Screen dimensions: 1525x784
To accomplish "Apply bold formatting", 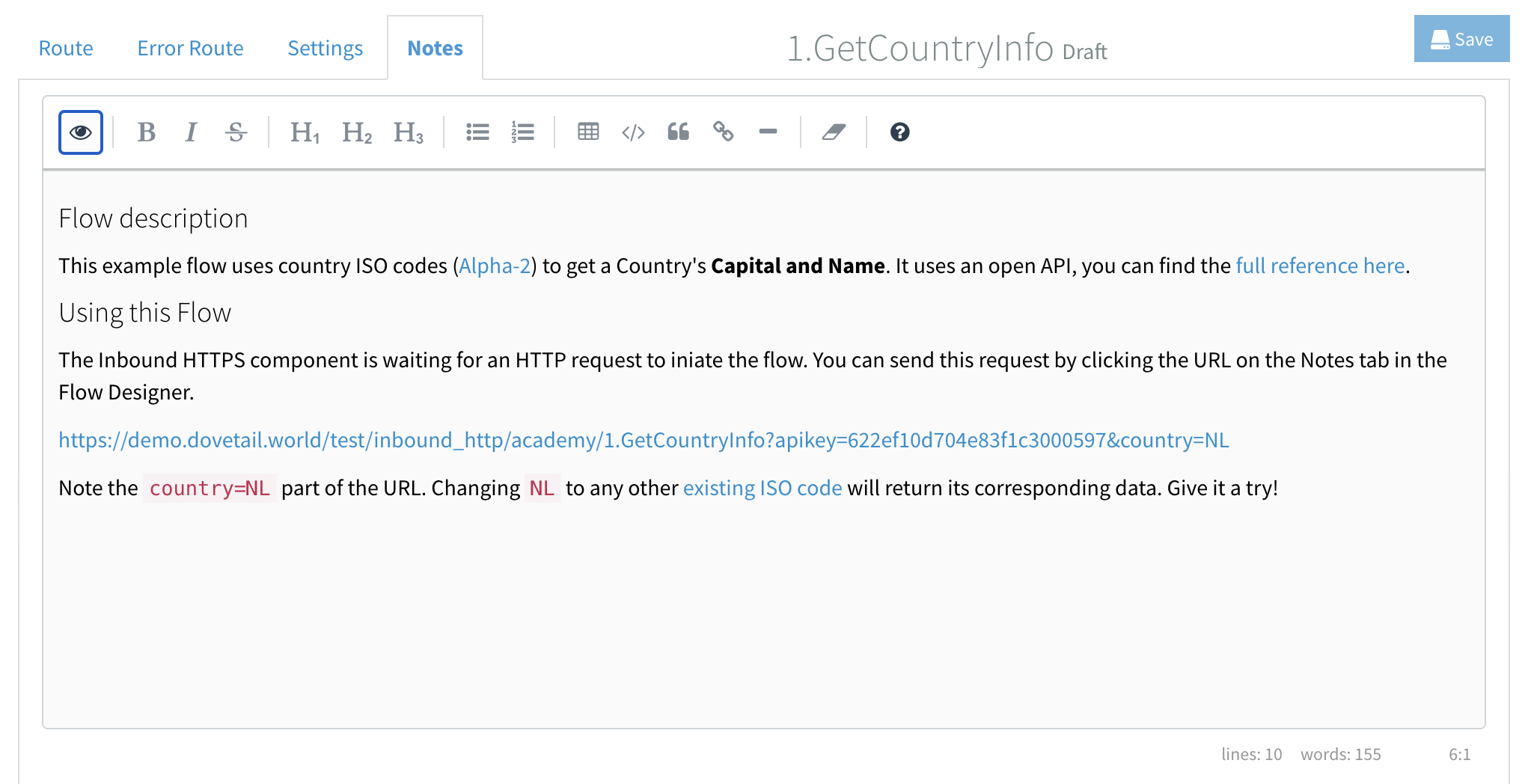I will (x=147, y=132).
